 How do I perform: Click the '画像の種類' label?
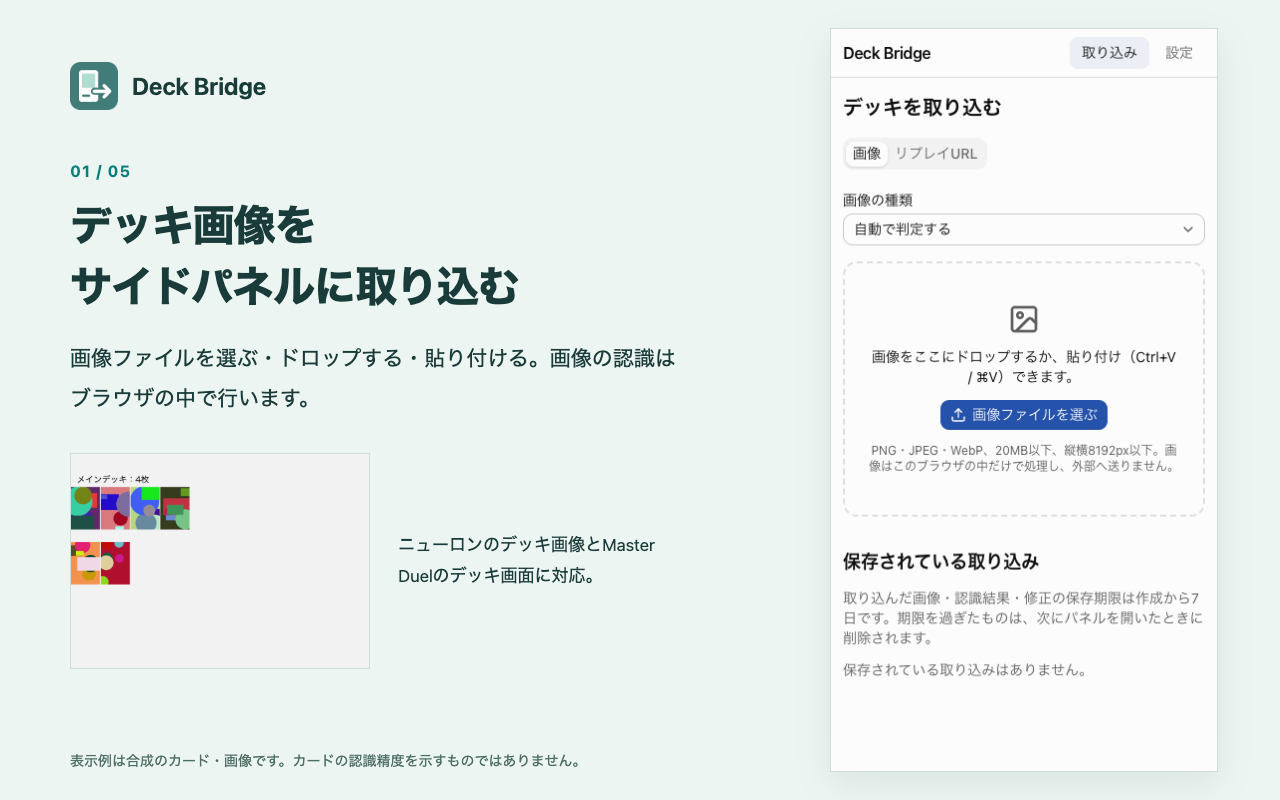pos(878,200)
